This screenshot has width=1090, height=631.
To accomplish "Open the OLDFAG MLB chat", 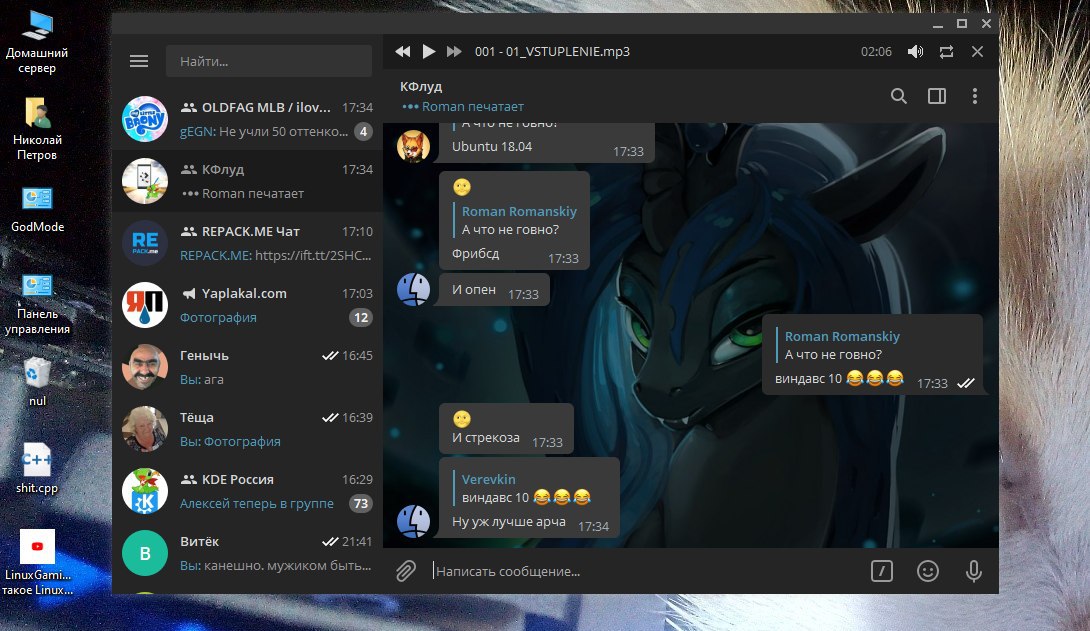I will 247,119.
